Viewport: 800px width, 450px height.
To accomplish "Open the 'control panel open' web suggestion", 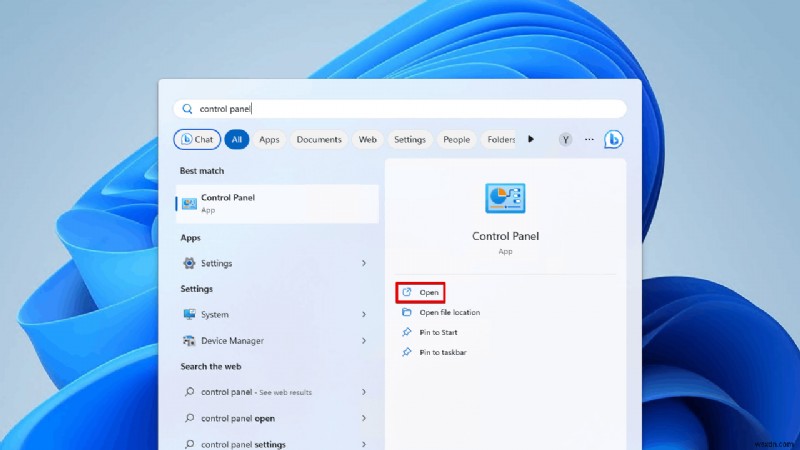I will (277, 418).
